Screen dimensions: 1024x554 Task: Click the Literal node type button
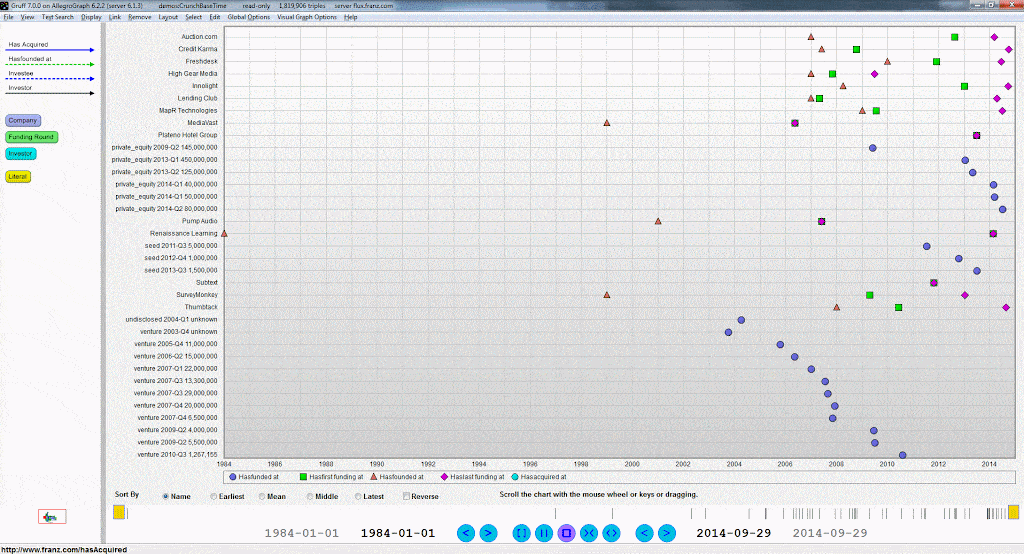point(18,176)
